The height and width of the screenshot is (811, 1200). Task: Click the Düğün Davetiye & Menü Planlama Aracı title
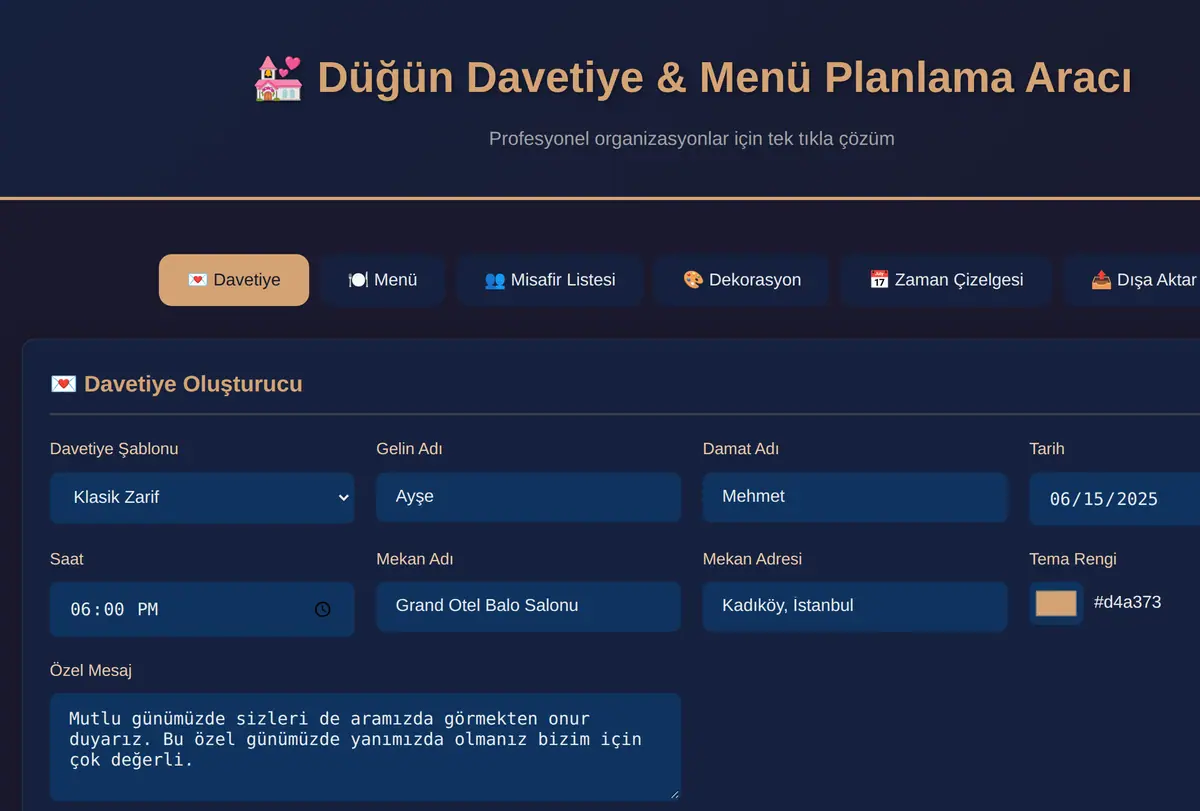tap(724, 78)
